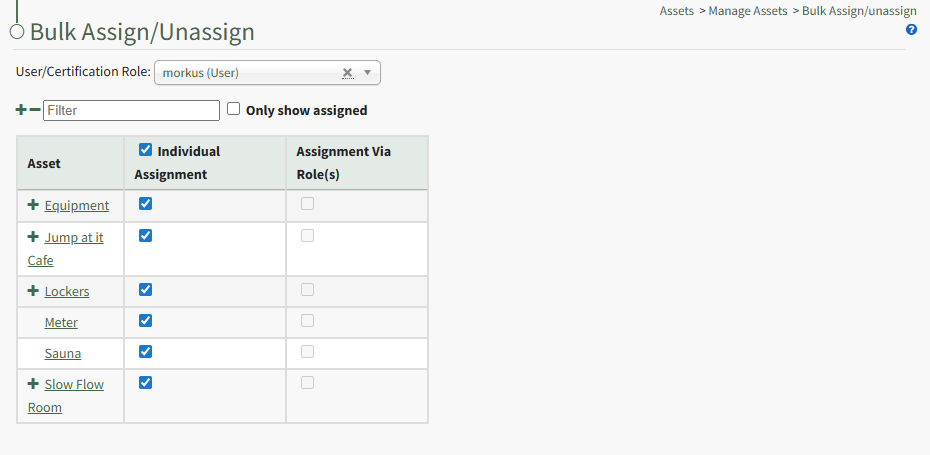Expand the Lockers asset row
Screen dimensions: 930x455
[33, 291]
